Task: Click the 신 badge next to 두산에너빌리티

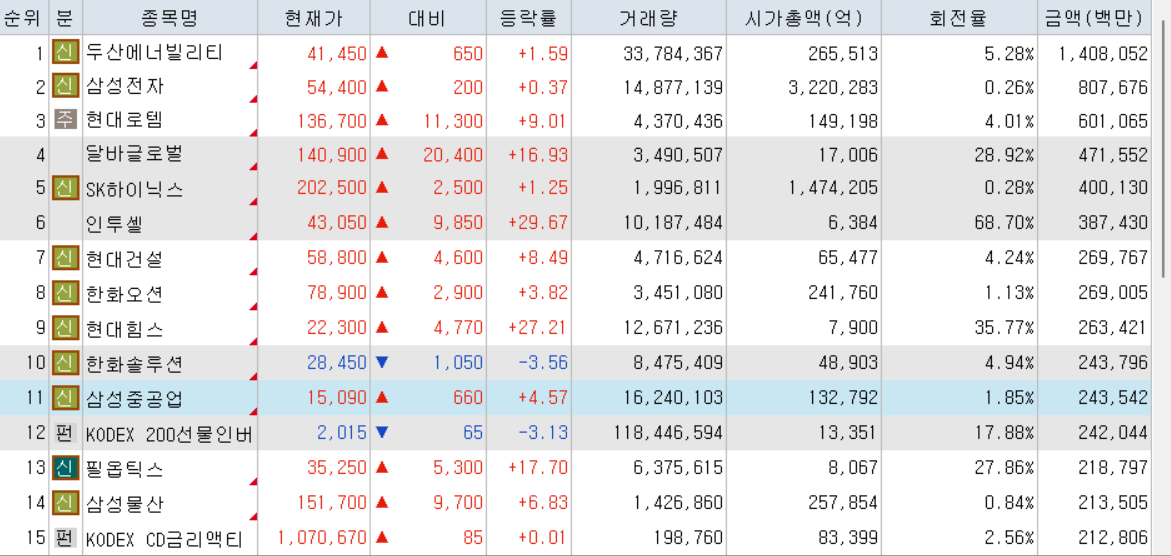Action: (65, 53)
